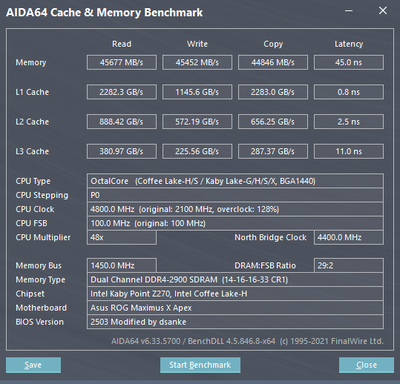Select the Memory Read result field
This screenshot has height=384, width=400.
point(122,62)
